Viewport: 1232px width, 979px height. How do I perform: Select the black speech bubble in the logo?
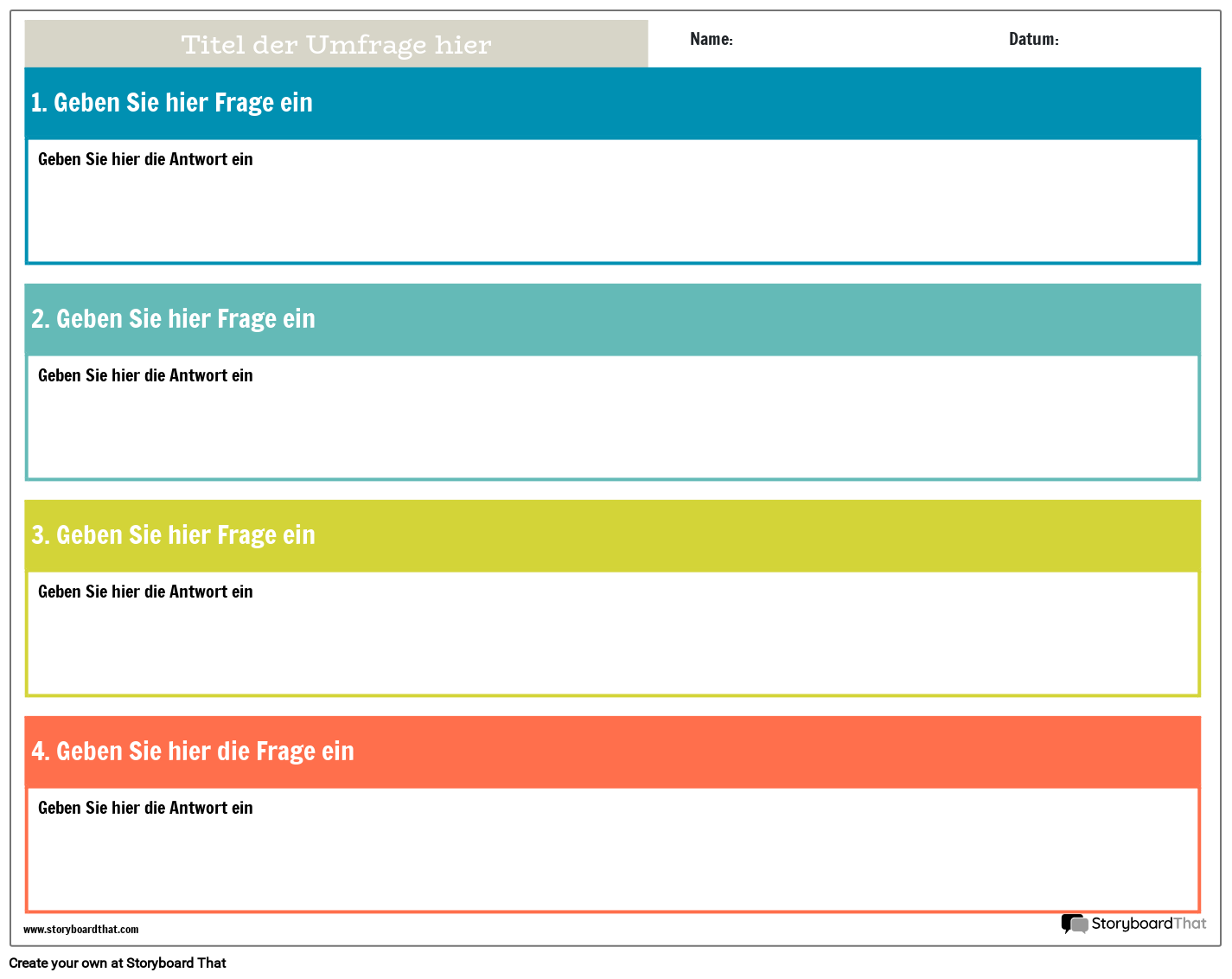pos(1066,922)
